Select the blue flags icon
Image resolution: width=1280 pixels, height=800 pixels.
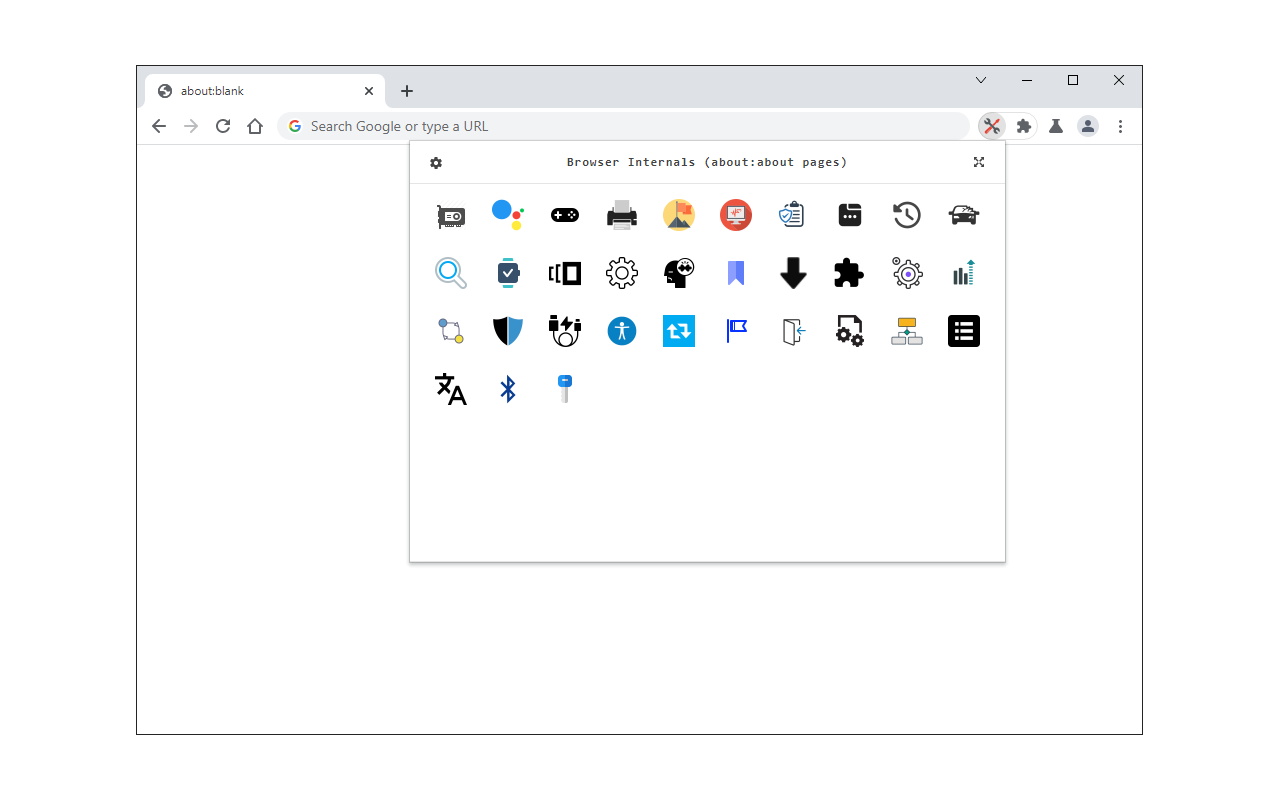736,330
